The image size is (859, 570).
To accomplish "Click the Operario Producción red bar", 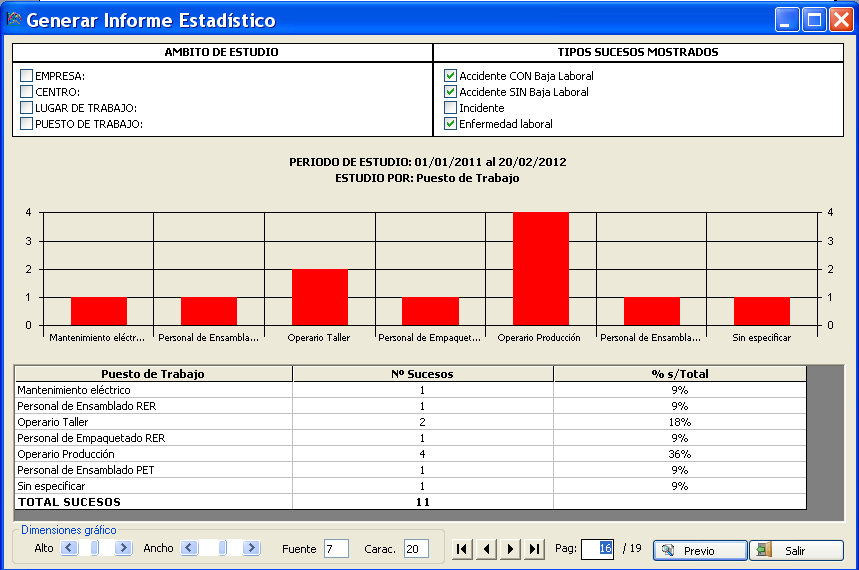I will click(x=541, y=268).
